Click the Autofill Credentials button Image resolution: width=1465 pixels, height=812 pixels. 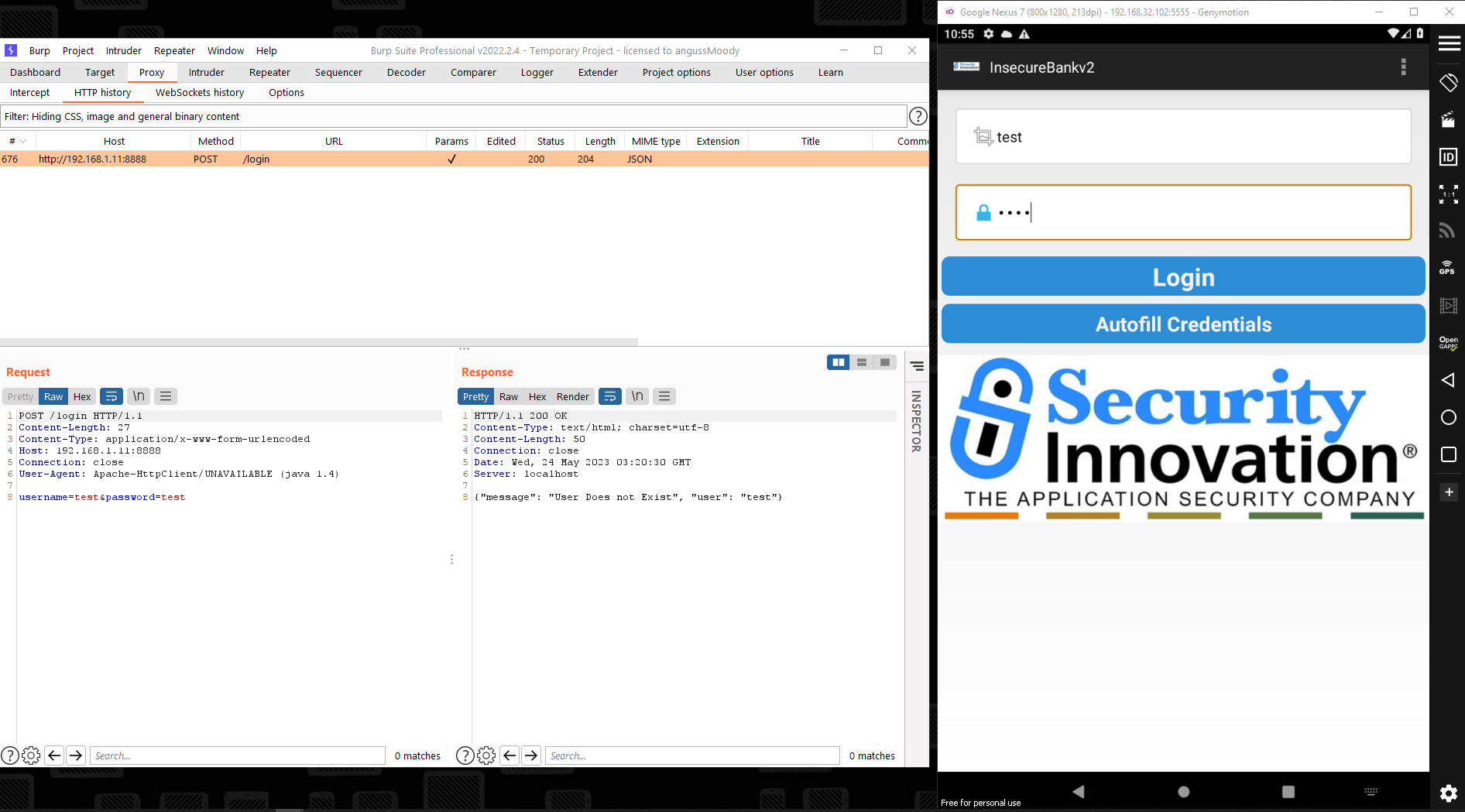click(x=1183, y=324)
